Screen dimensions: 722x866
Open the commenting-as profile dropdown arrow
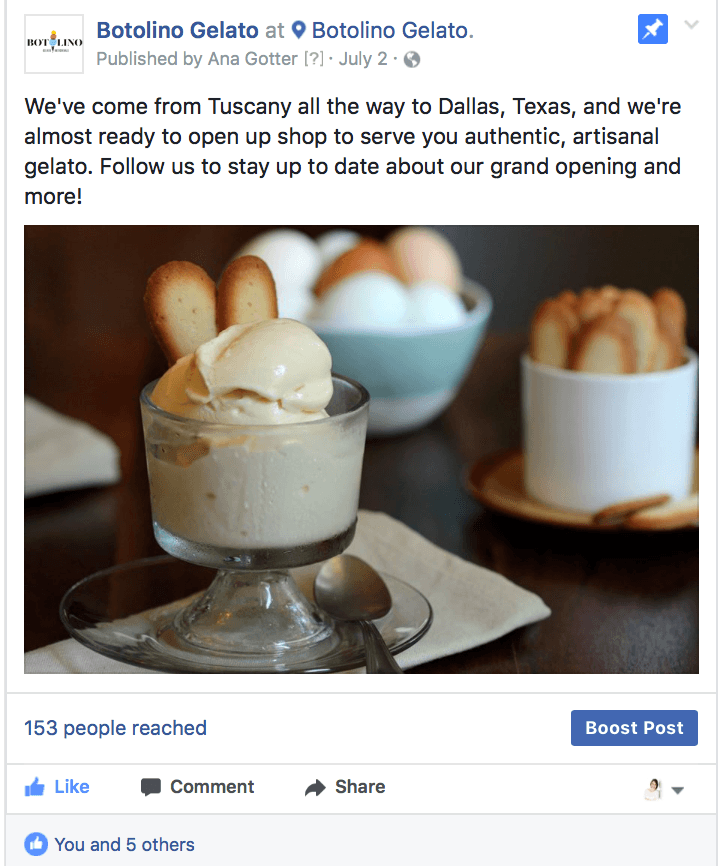click(678, 790)
